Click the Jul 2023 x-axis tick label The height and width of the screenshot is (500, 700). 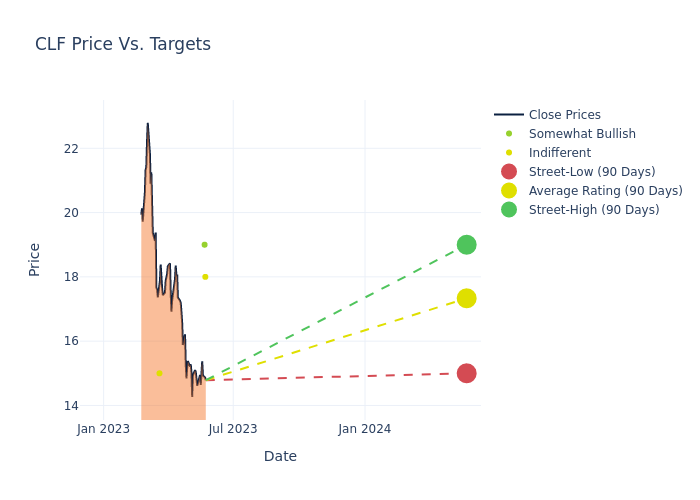click(x=233, y=429)
